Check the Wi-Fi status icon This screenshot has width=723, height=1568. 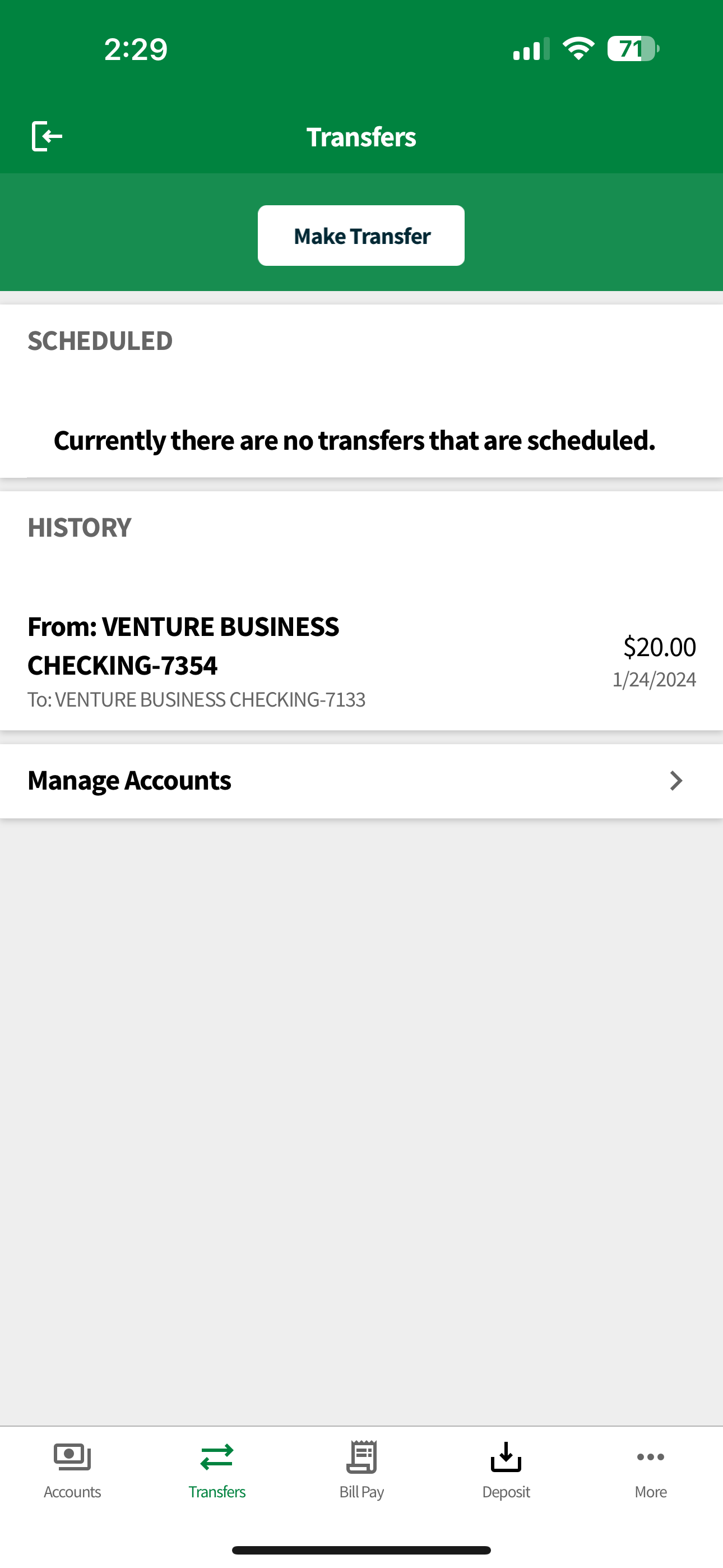point(578,49)
